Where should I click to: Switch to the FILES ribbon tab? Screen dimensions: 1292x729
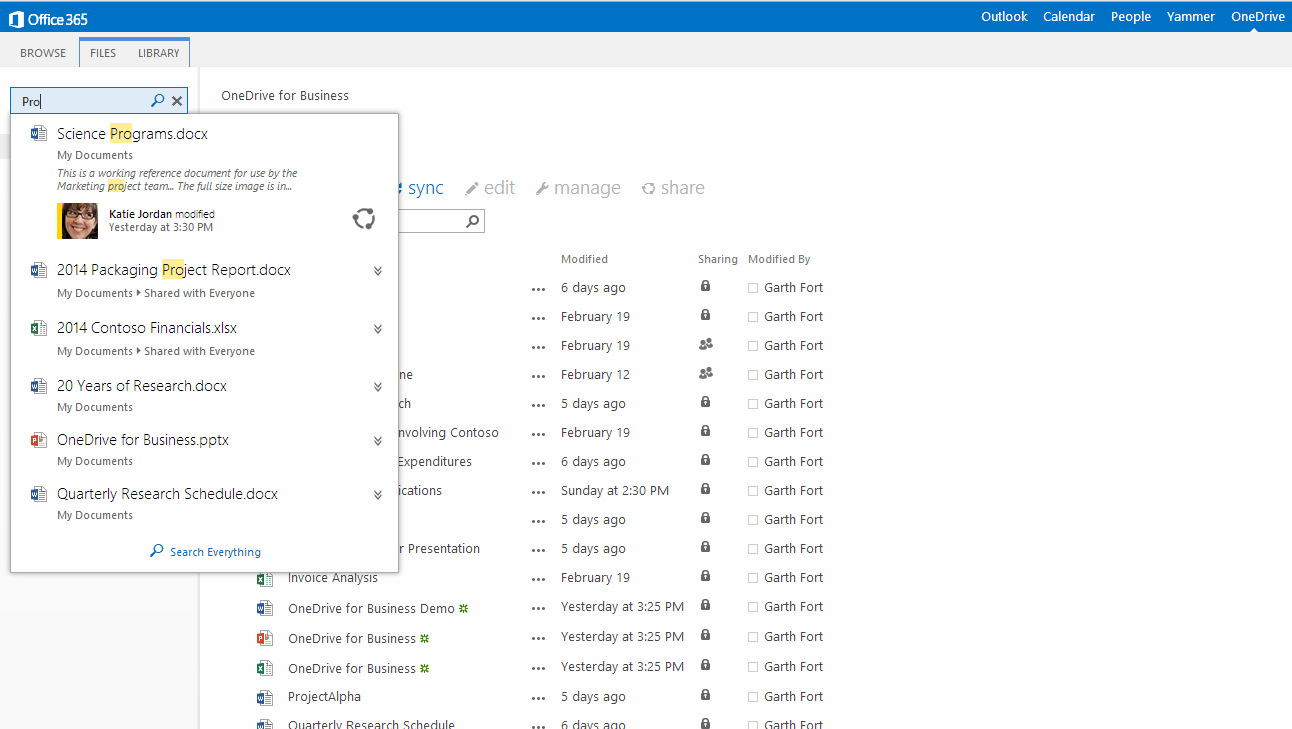103,53
